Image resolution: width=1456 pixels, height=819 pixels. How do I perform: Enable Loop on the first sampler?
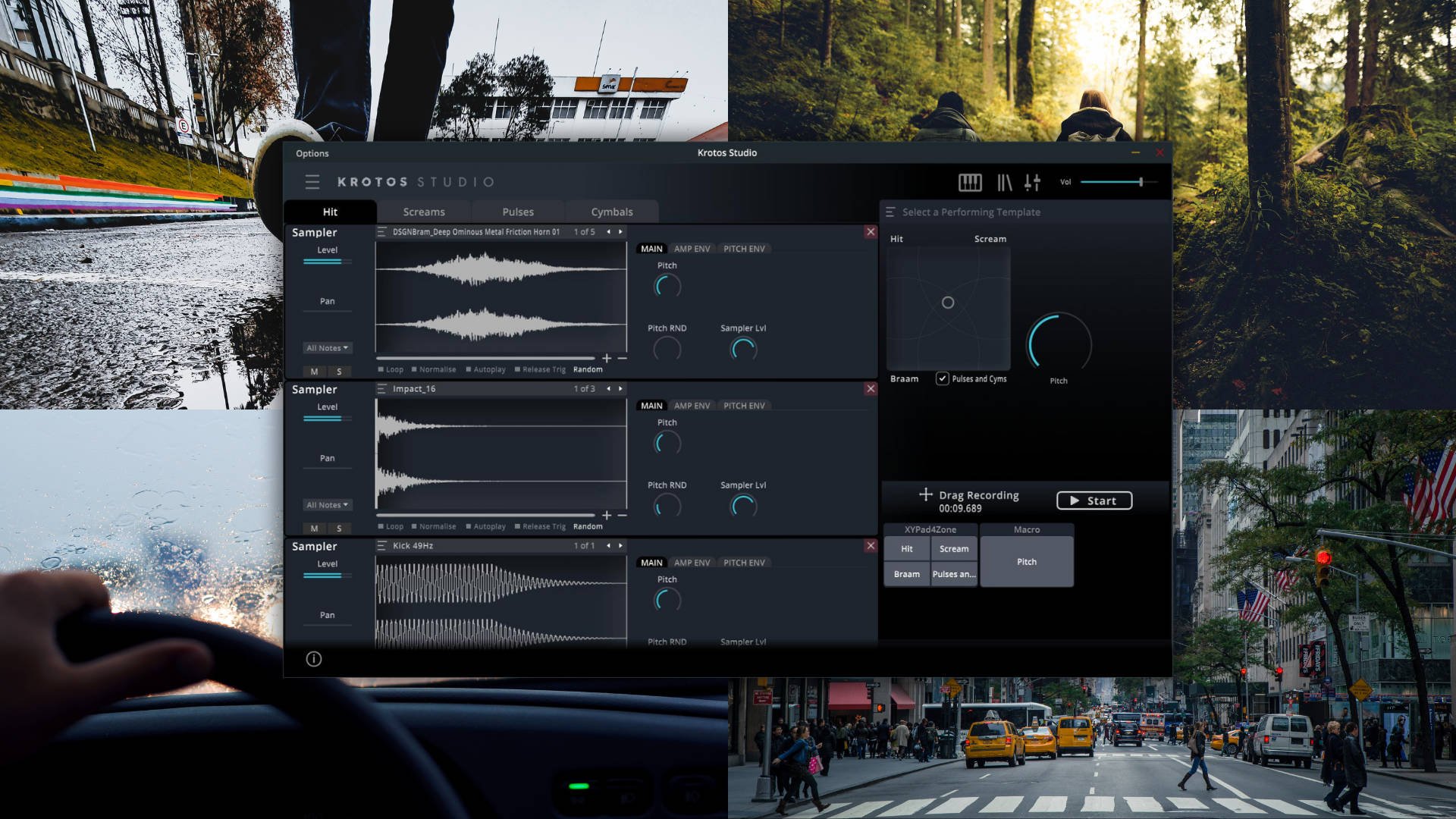point(381,370)
